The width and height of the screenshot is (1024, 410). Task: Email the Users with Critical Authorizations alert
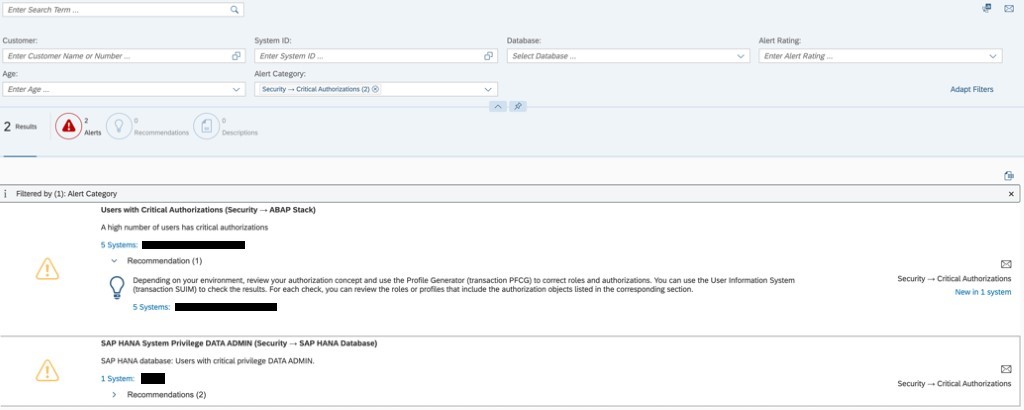point(1006,264)
